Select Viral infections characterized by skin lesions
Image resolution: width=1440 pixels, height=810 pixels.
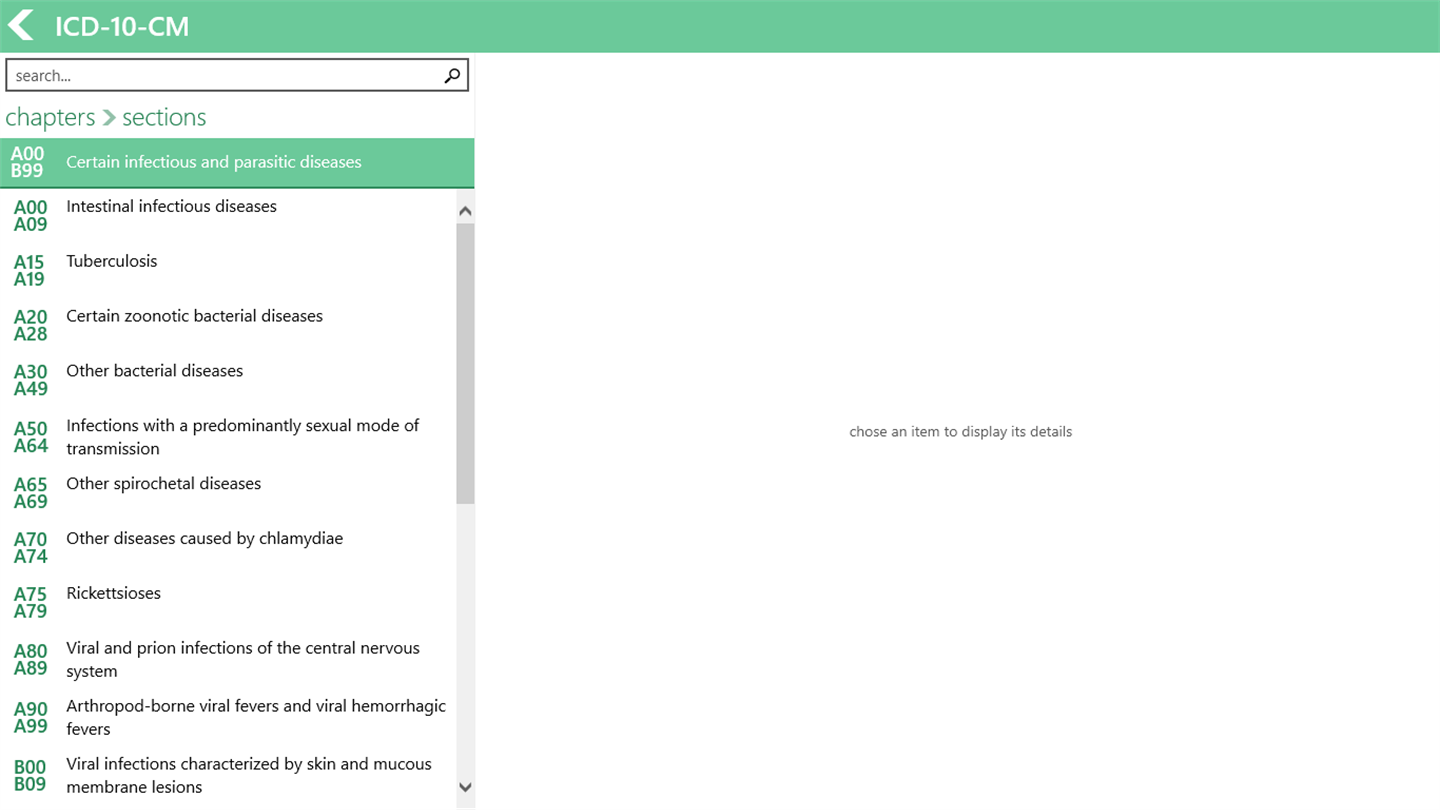(228, 776)
